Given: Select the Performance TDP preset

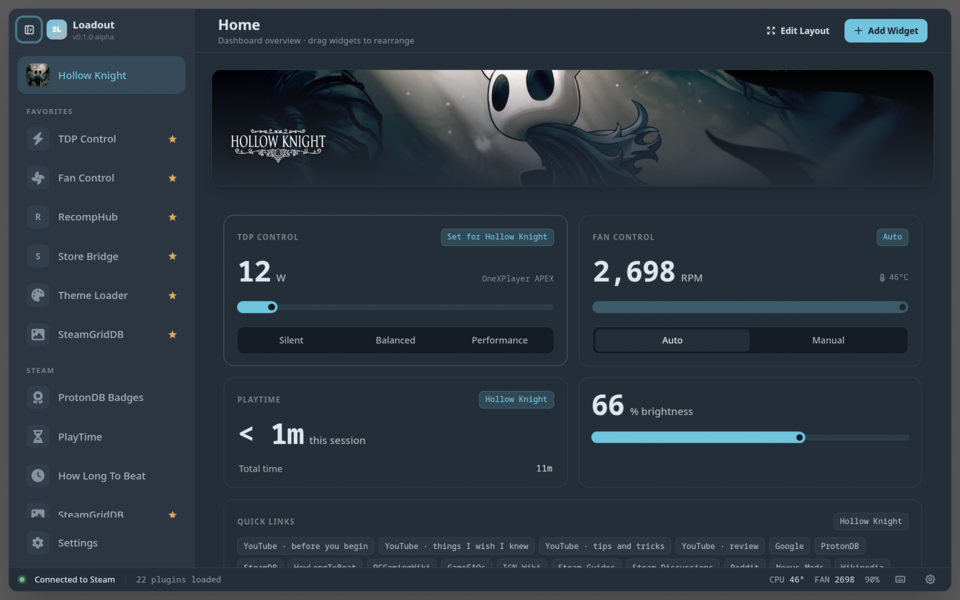Looking at the screenshot, I should tap(499, 340).
